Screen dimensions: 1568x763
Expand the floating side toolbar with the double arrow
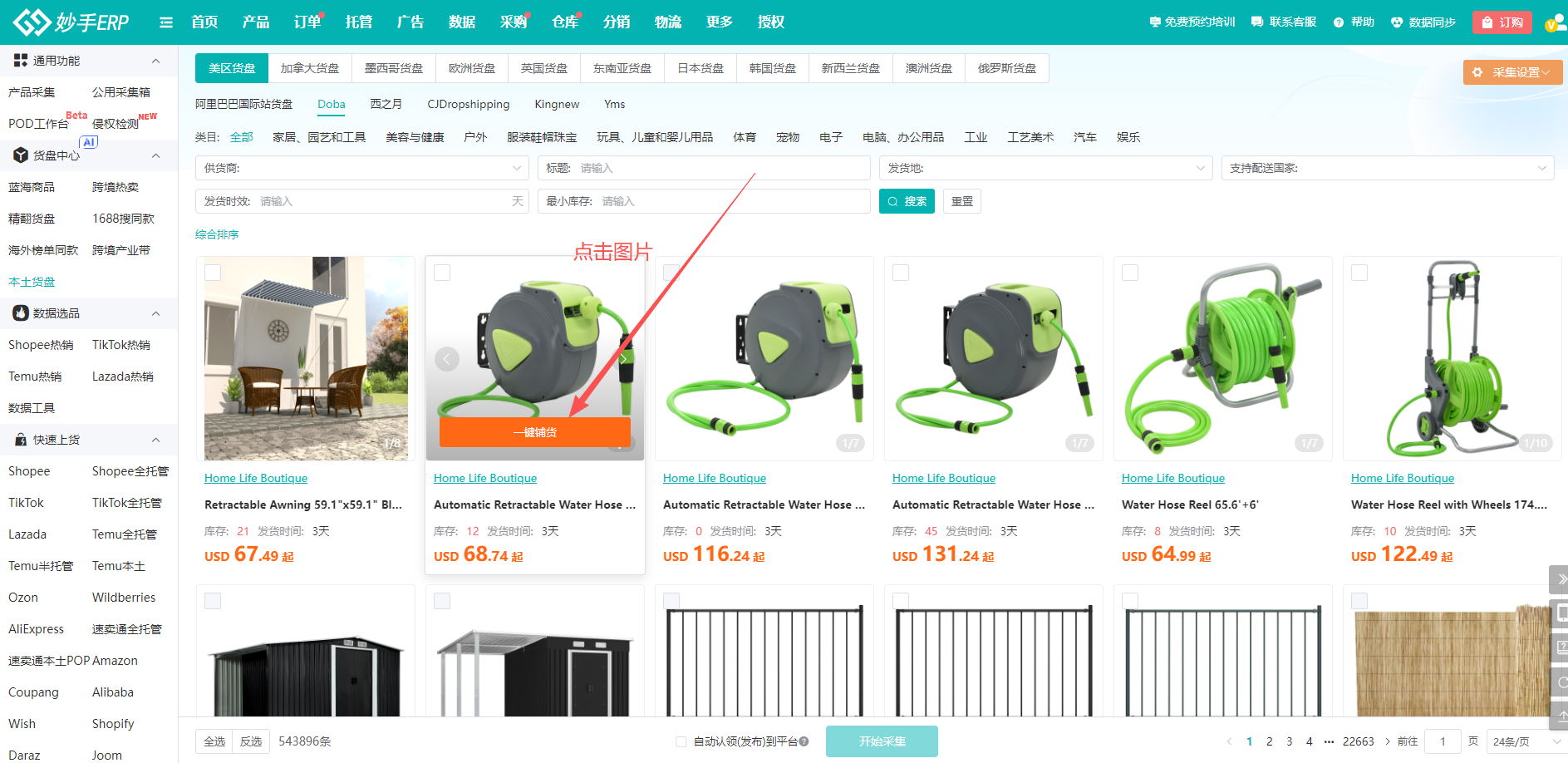coord(1560,579)
